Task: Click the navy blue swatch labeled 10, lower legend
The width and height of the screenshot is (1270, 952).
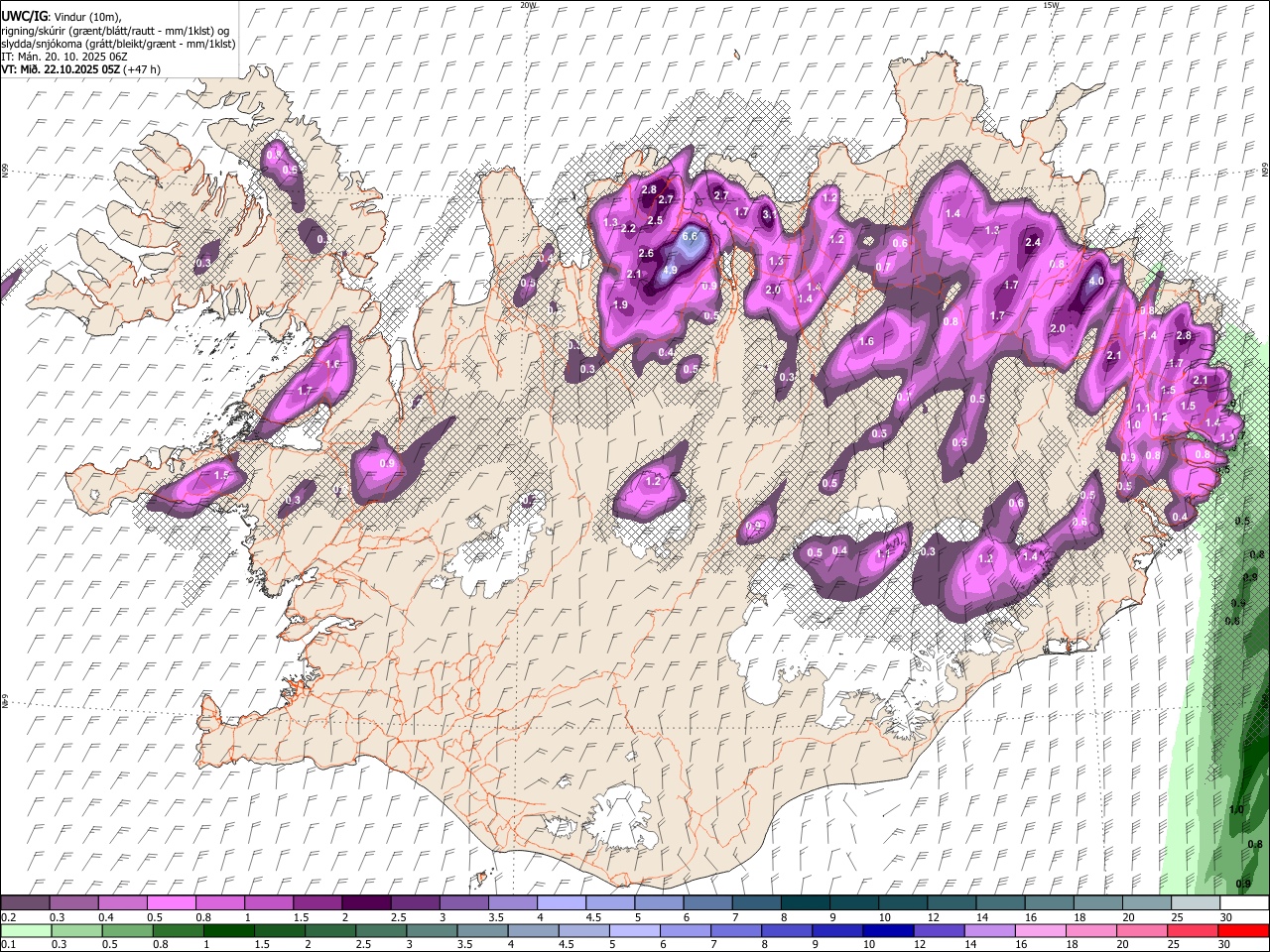Action: (886, 930)
